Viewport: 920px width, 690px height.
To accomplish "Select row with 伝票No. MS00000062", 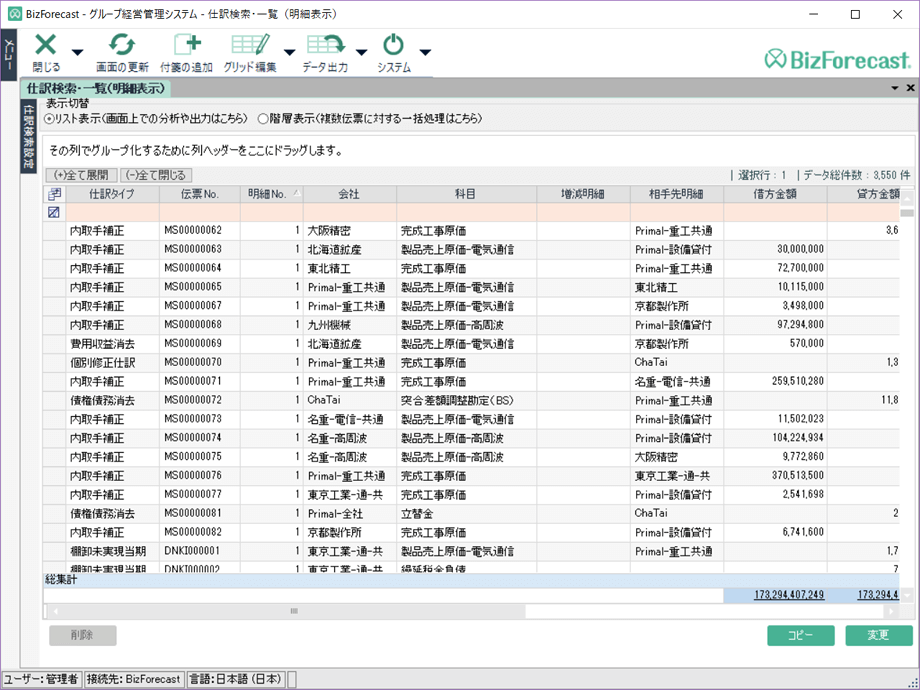I will pos(471,231).
